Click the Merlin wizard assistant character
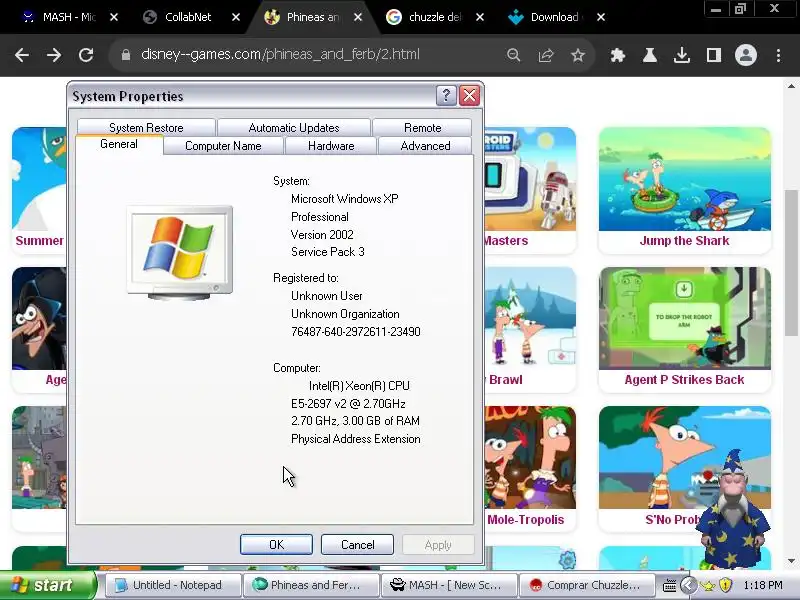Image resolution: width=800 pixels, height=600 pixels. coord(733,510)
